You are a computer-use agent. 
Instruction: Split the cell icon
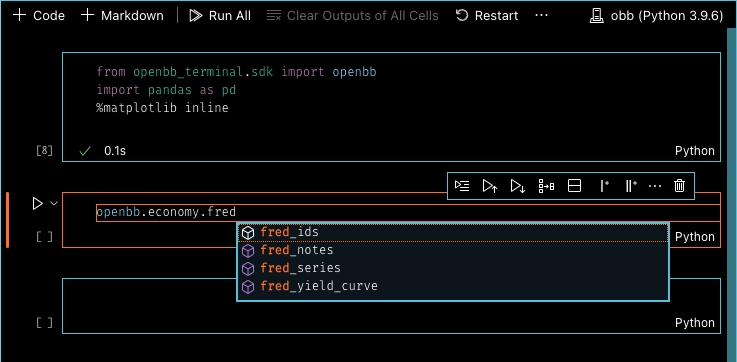coord(574,186)
